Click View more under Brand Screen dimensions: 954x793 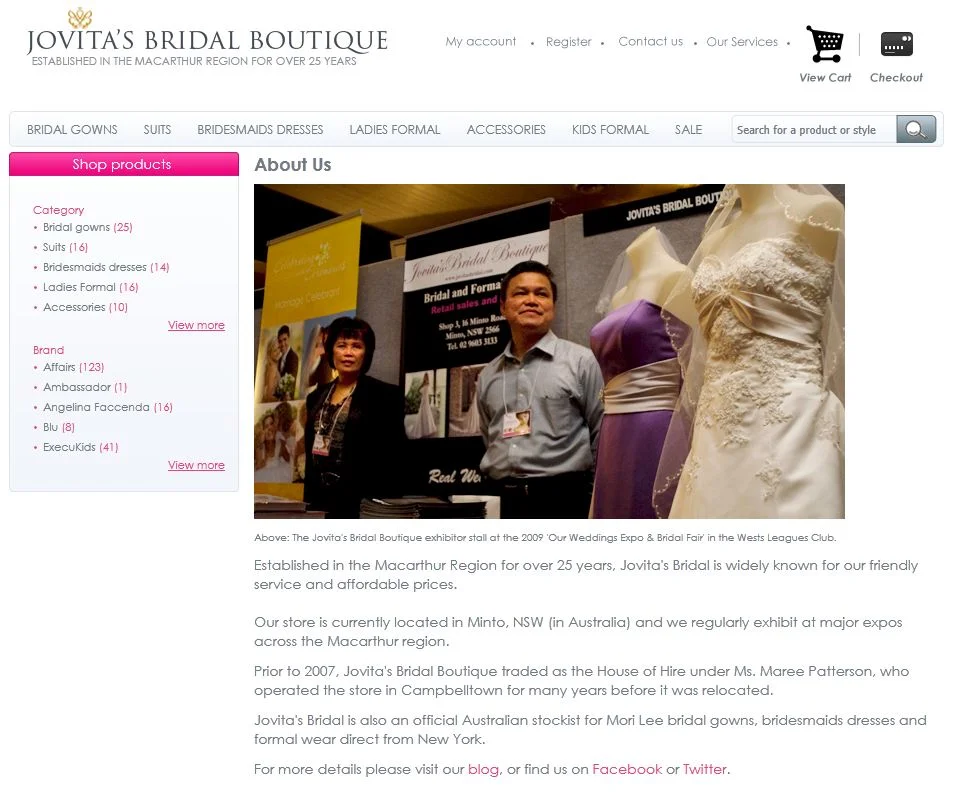196,465
